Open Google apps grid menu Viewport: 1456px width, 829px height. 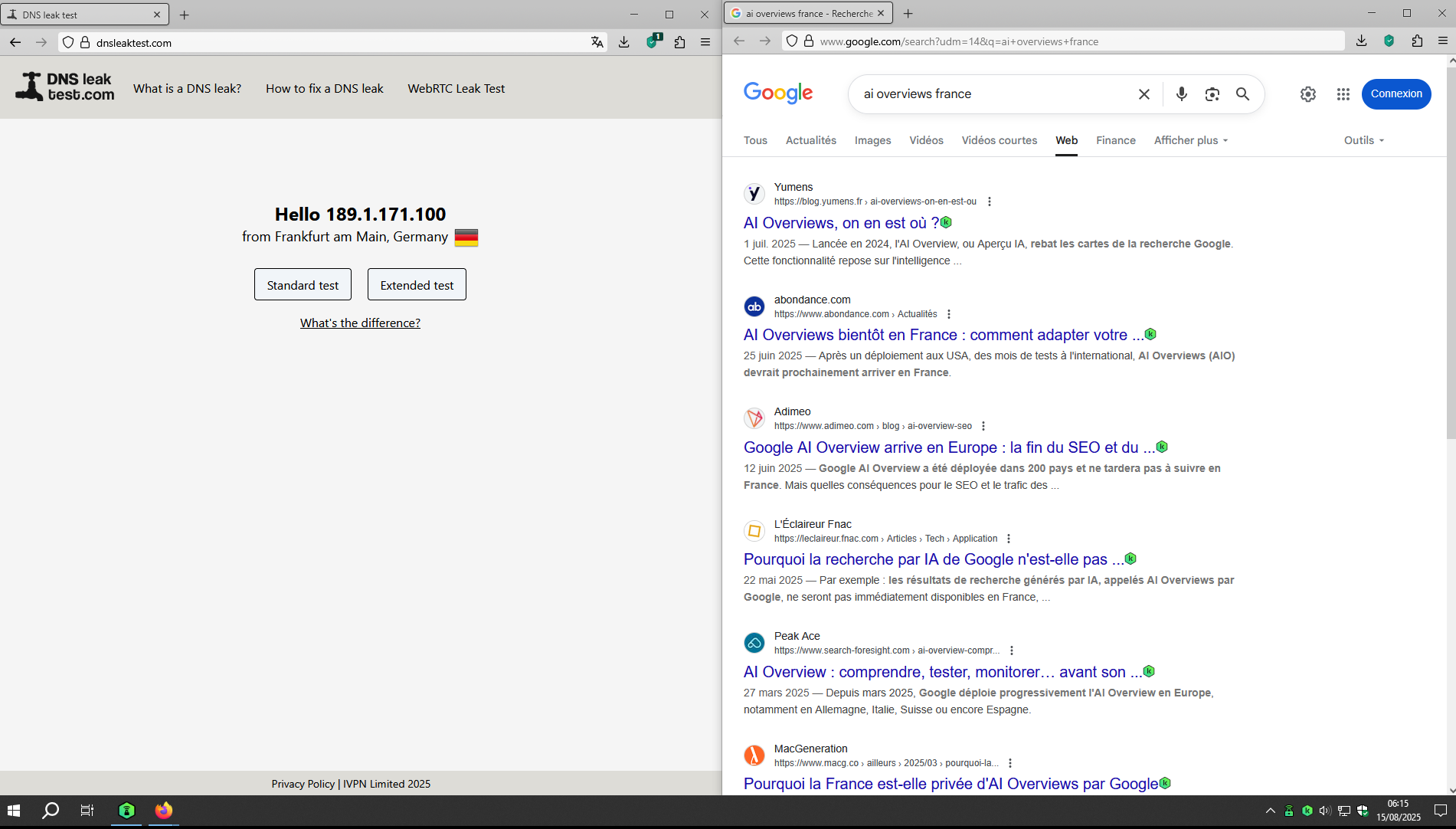pos(1343,93)
